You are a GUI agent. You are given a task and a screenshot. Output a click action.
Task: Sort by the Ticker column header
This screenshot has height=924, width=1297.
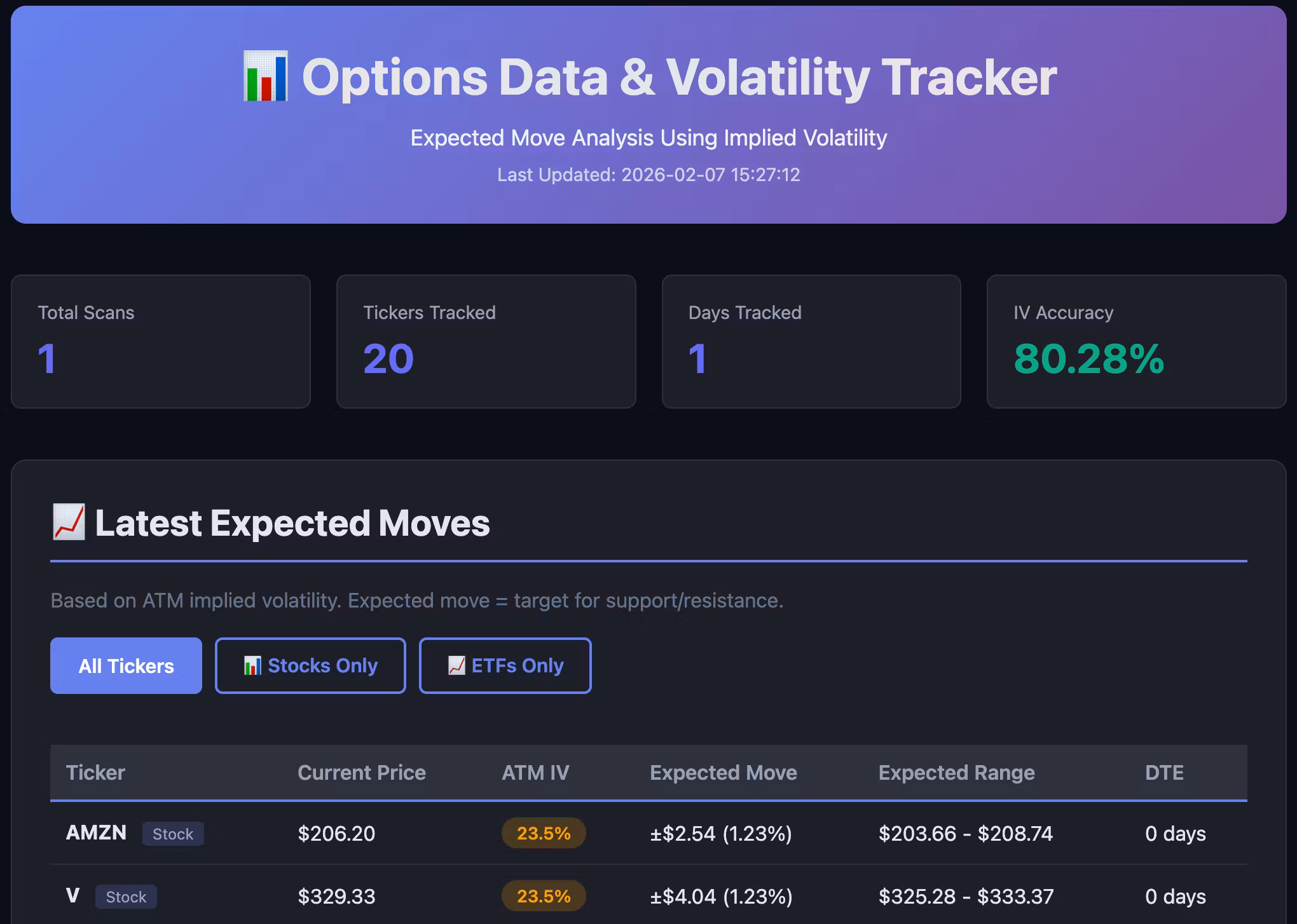point(95,773)
